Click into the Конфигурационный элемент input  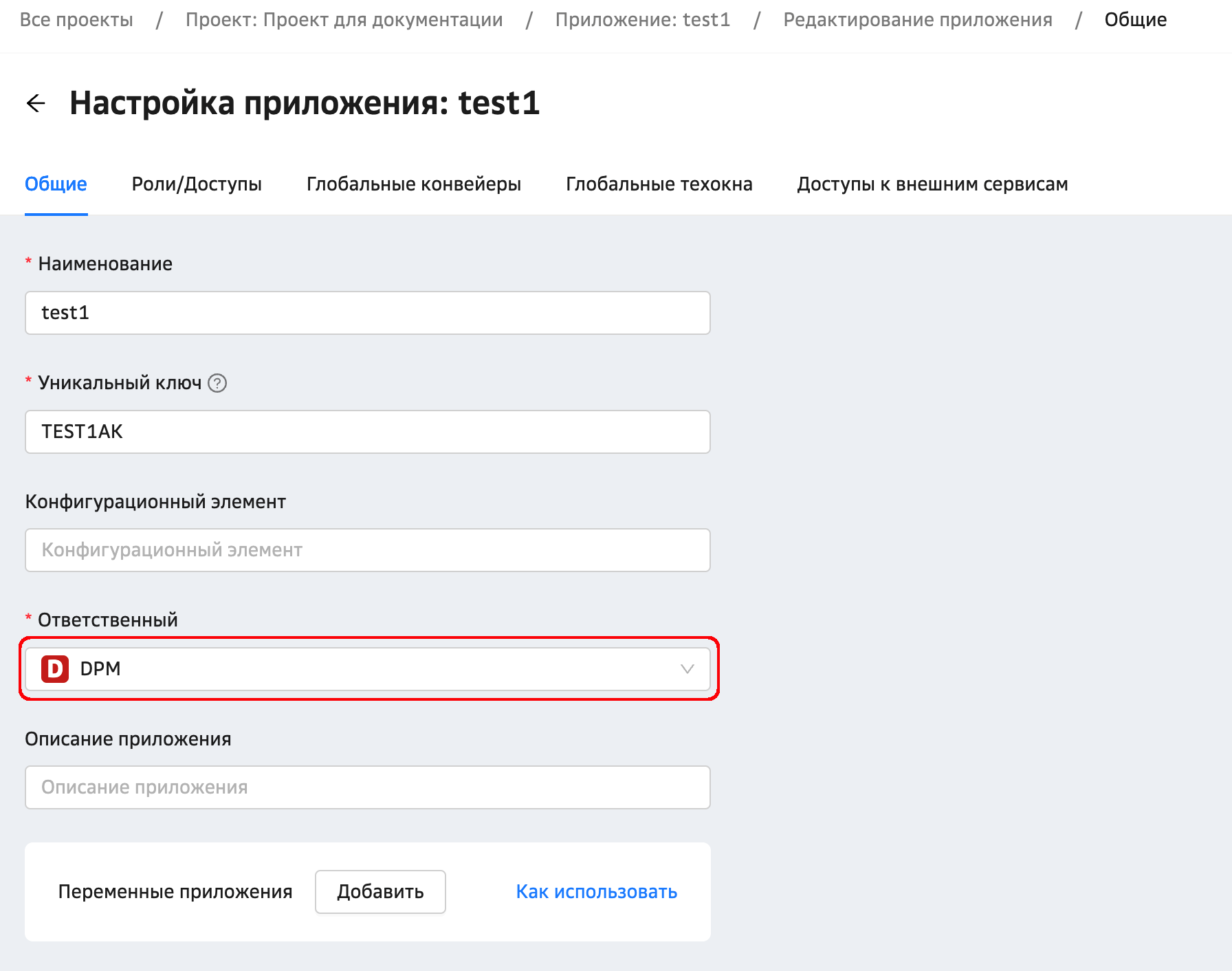tap(367, 550)
